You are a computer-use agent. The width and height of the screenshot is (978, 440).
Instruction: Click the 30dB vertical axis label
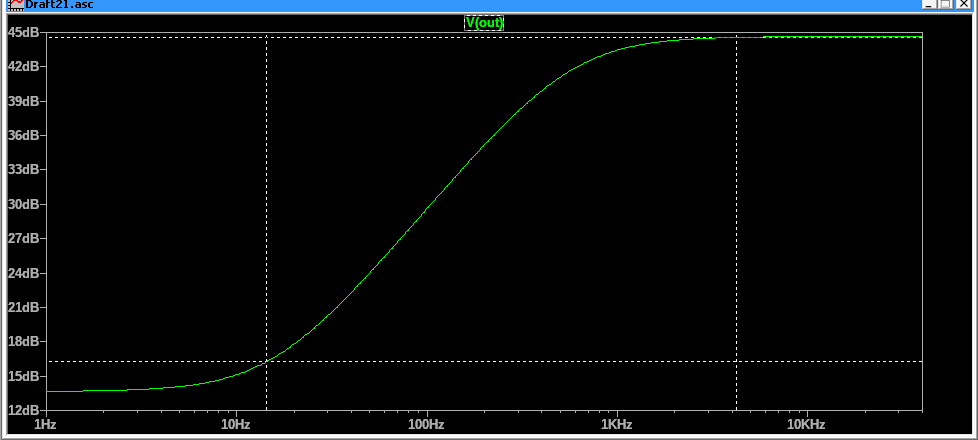coord(23,204)
